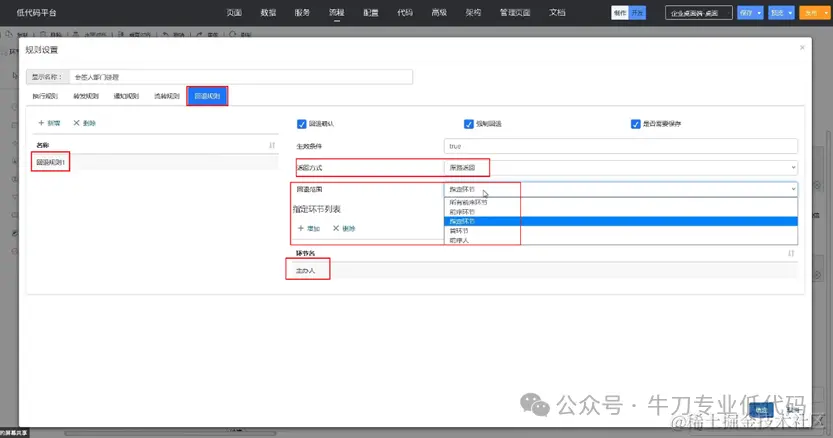Open the 服务 menu in top navigation
The image size is (833, 438).
click(x=302, y=13)
